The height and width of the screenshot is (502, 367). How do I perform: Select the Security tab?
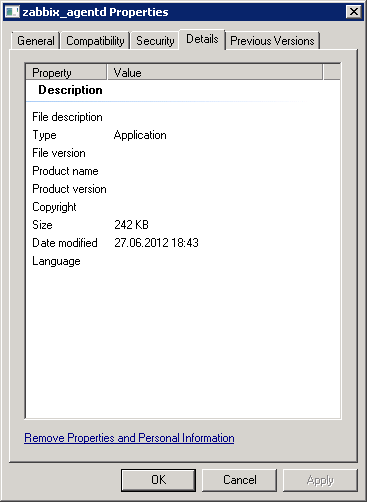click(x=155, y=41)
